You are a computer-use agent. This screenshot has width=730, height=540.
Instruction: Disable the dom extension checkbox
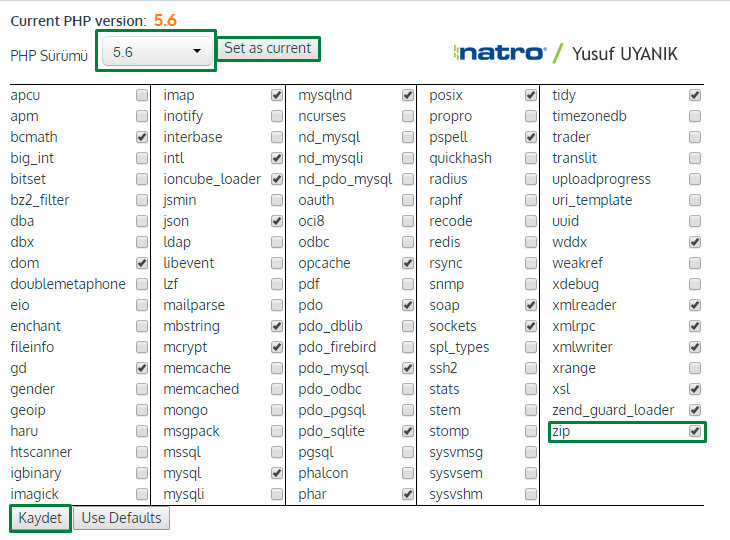[x=142, y=263]
